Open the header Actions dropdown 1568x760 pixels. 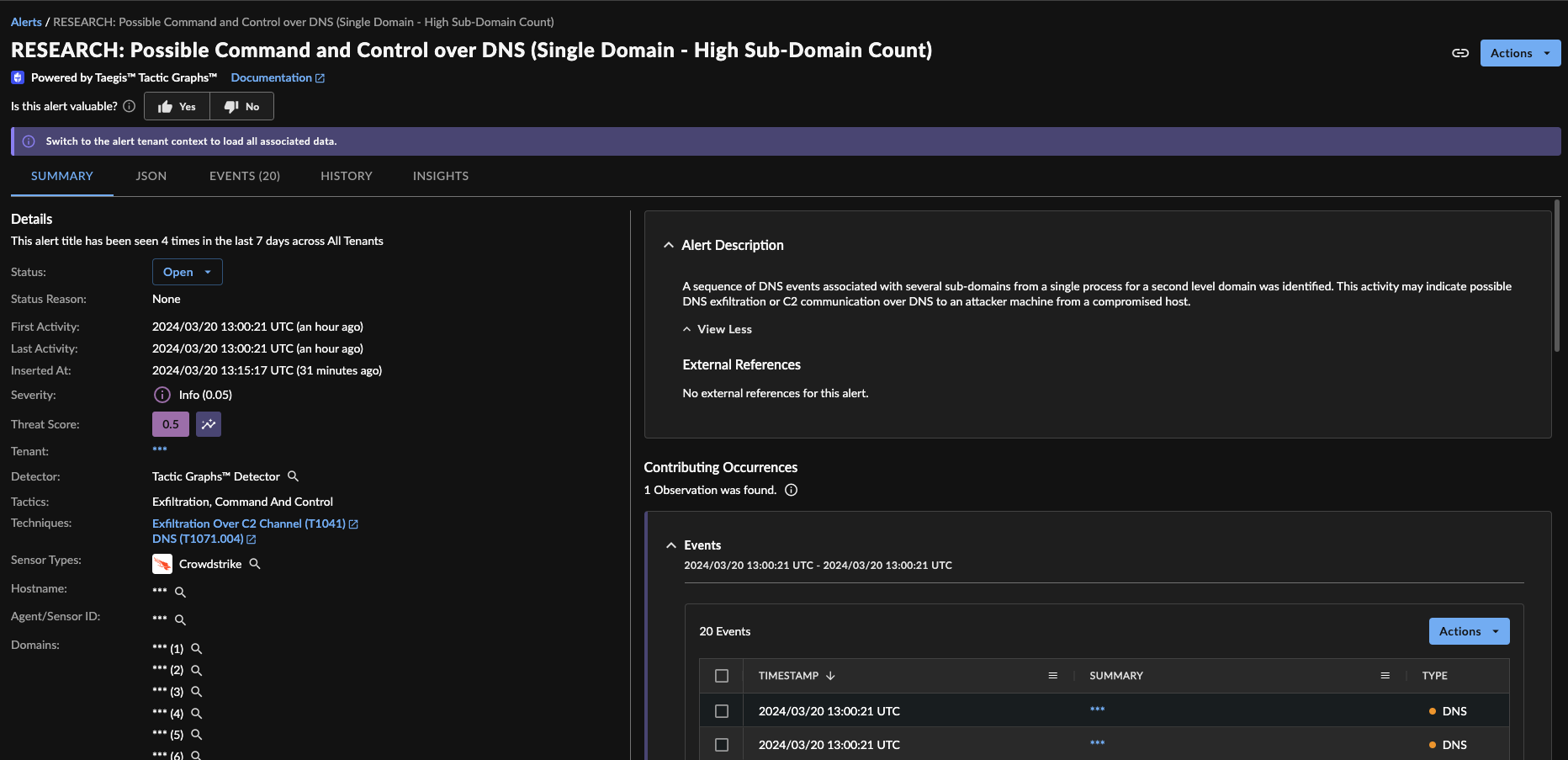(1520, 53)
